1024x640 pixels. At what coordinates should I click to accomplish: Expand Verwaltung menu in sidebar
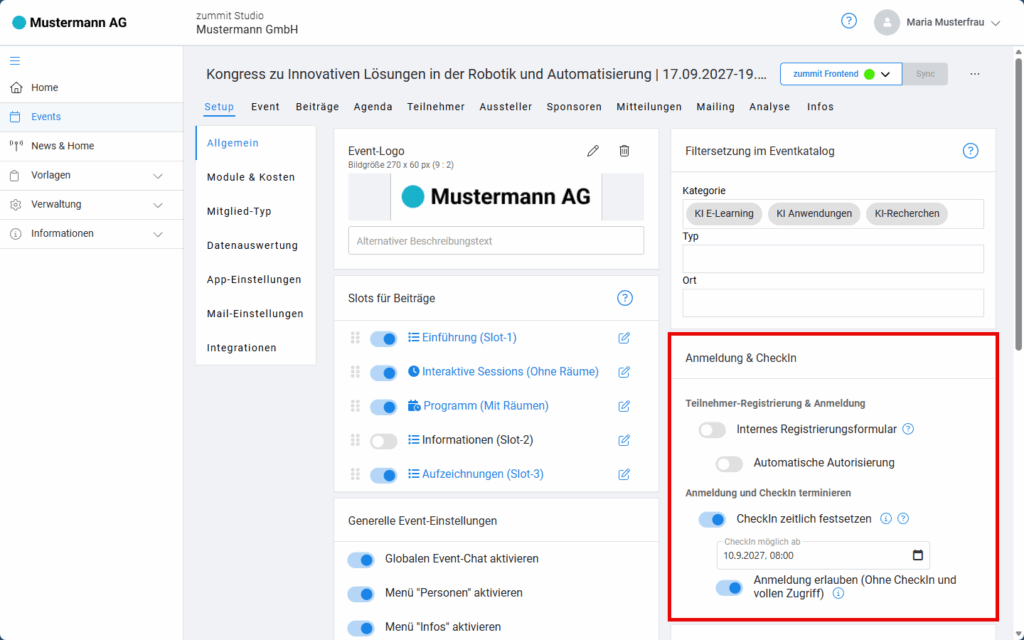157,205
